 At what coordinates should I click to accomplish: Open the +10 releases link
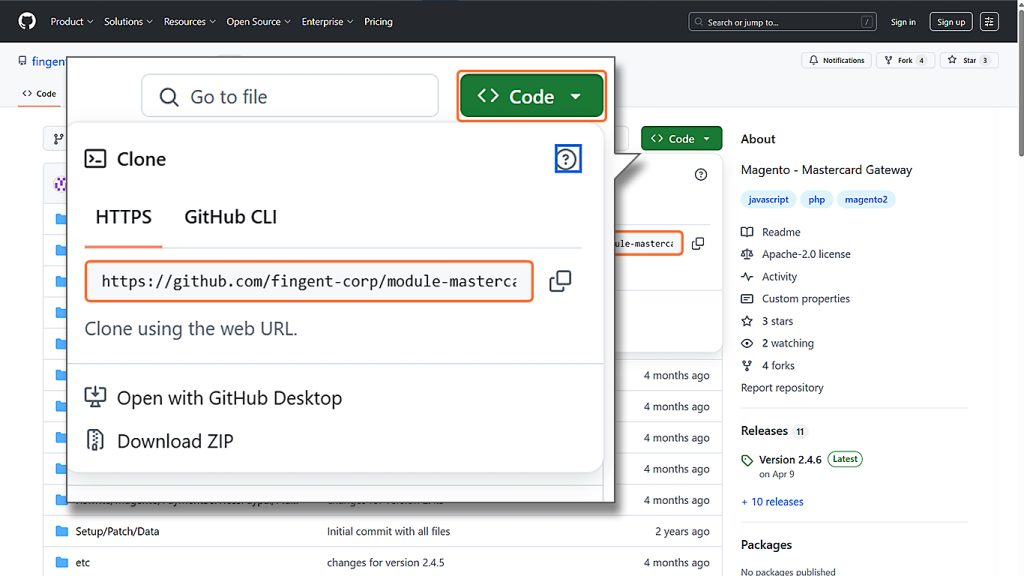click(x=772, y=501)
